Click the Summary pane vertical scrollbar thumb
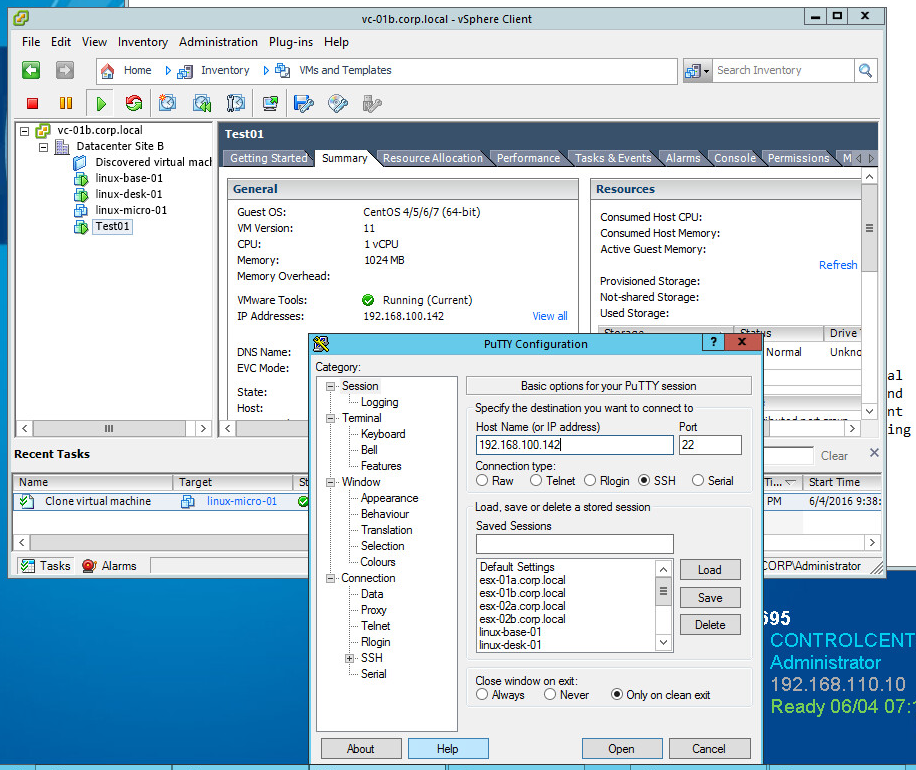916x770 pixels. (869, 228)
